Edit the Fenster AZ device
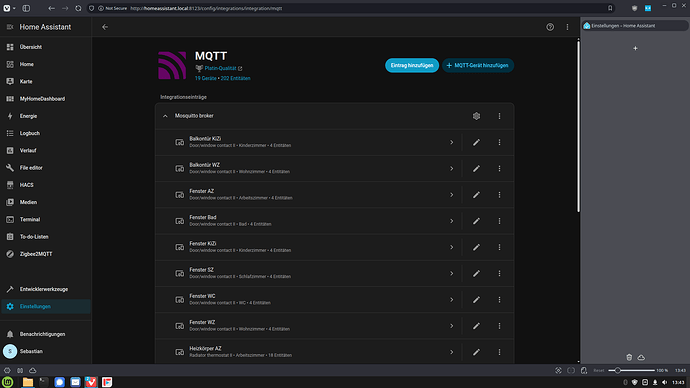 (x=476, y=195)
